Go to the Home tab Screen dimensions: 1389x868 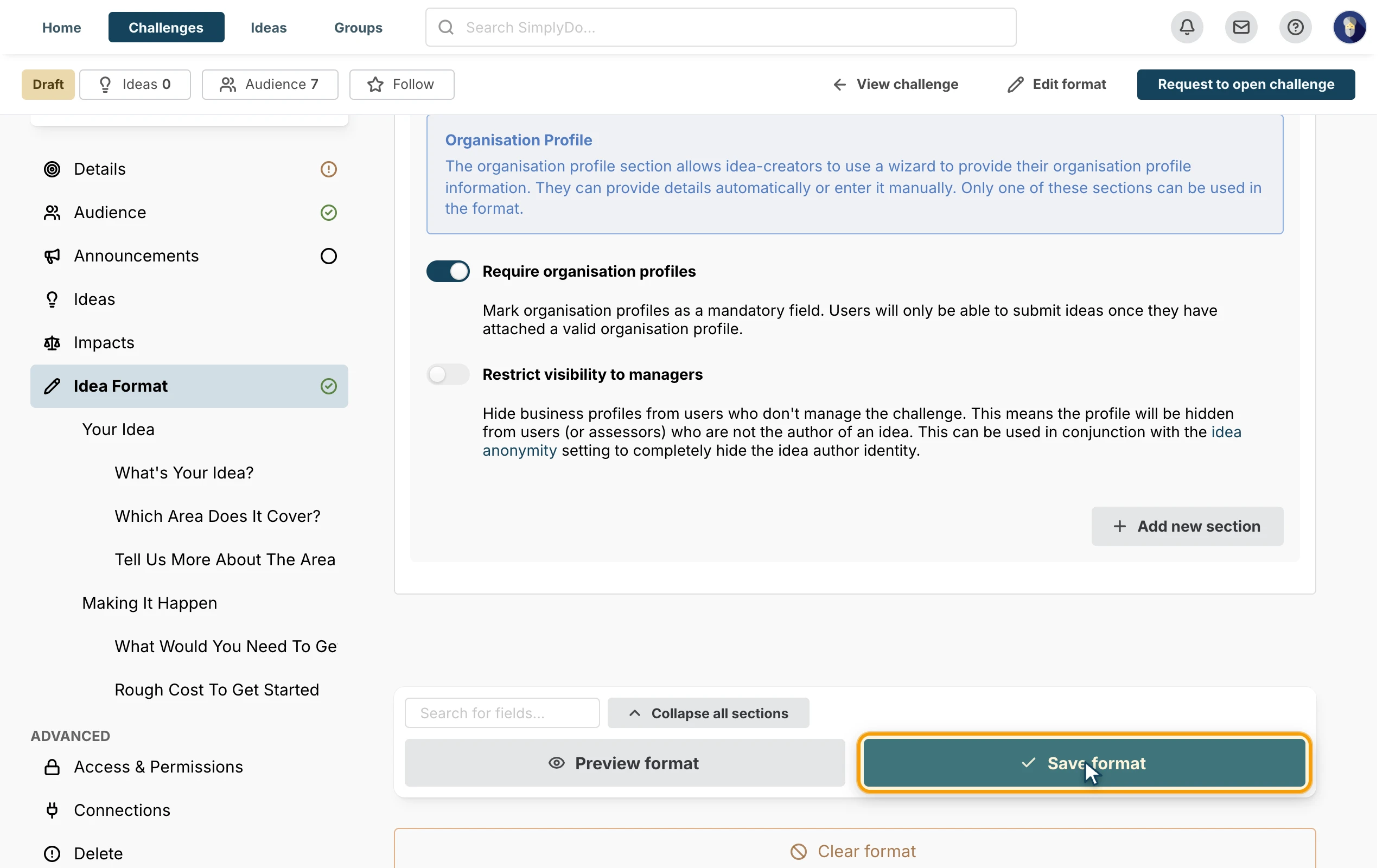point(61,27)
